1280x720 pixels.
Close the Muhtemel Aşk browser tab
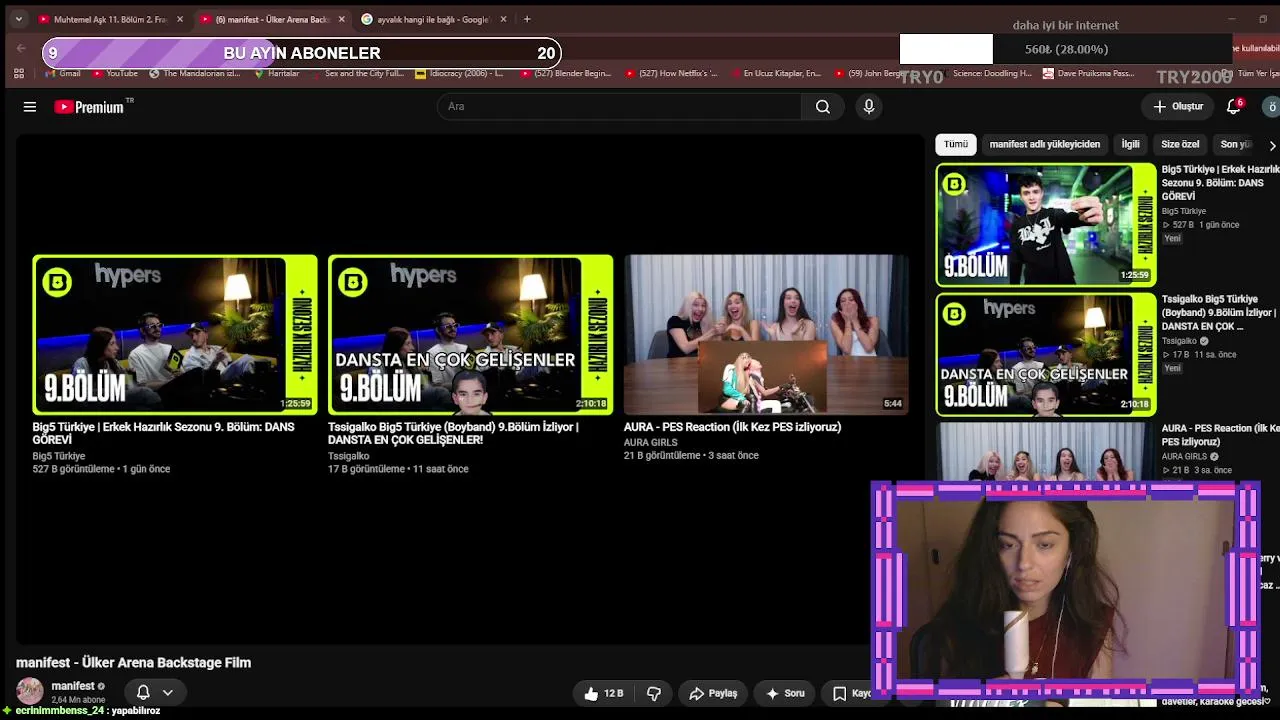(x=180, y=19)
